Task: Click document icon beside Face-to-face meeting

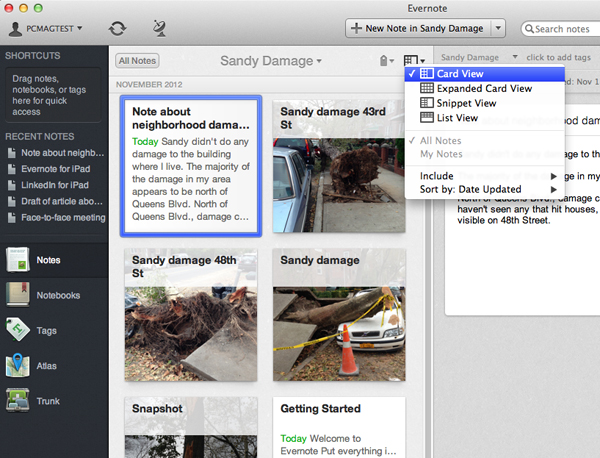Action: click(x=12, y=218)
